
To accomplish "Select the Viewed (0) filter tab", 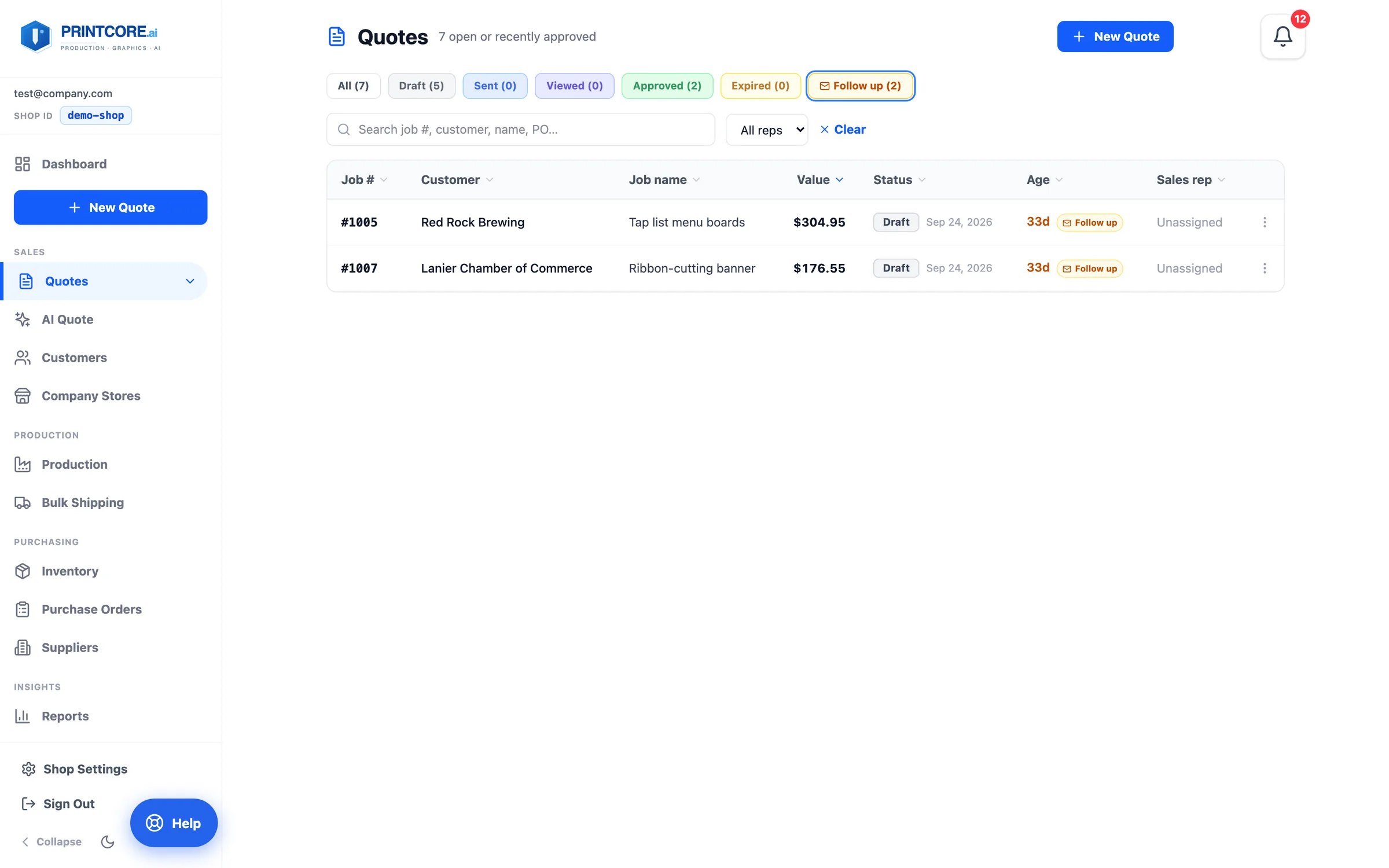I will (575, 86).
